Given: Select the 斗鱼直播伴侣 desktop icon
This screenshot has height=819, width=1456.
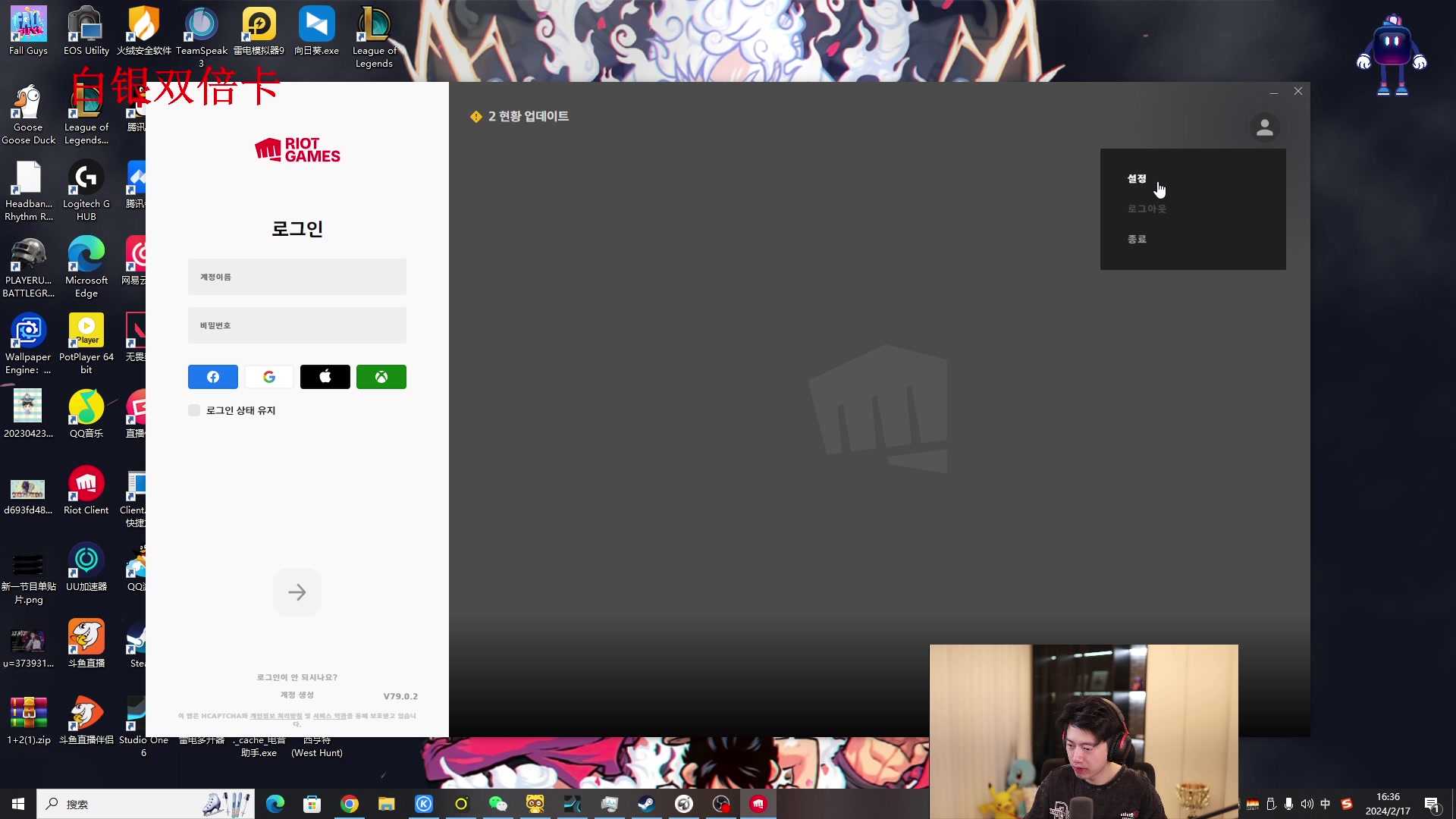Looking at the screenshot, I should [86, 720].
